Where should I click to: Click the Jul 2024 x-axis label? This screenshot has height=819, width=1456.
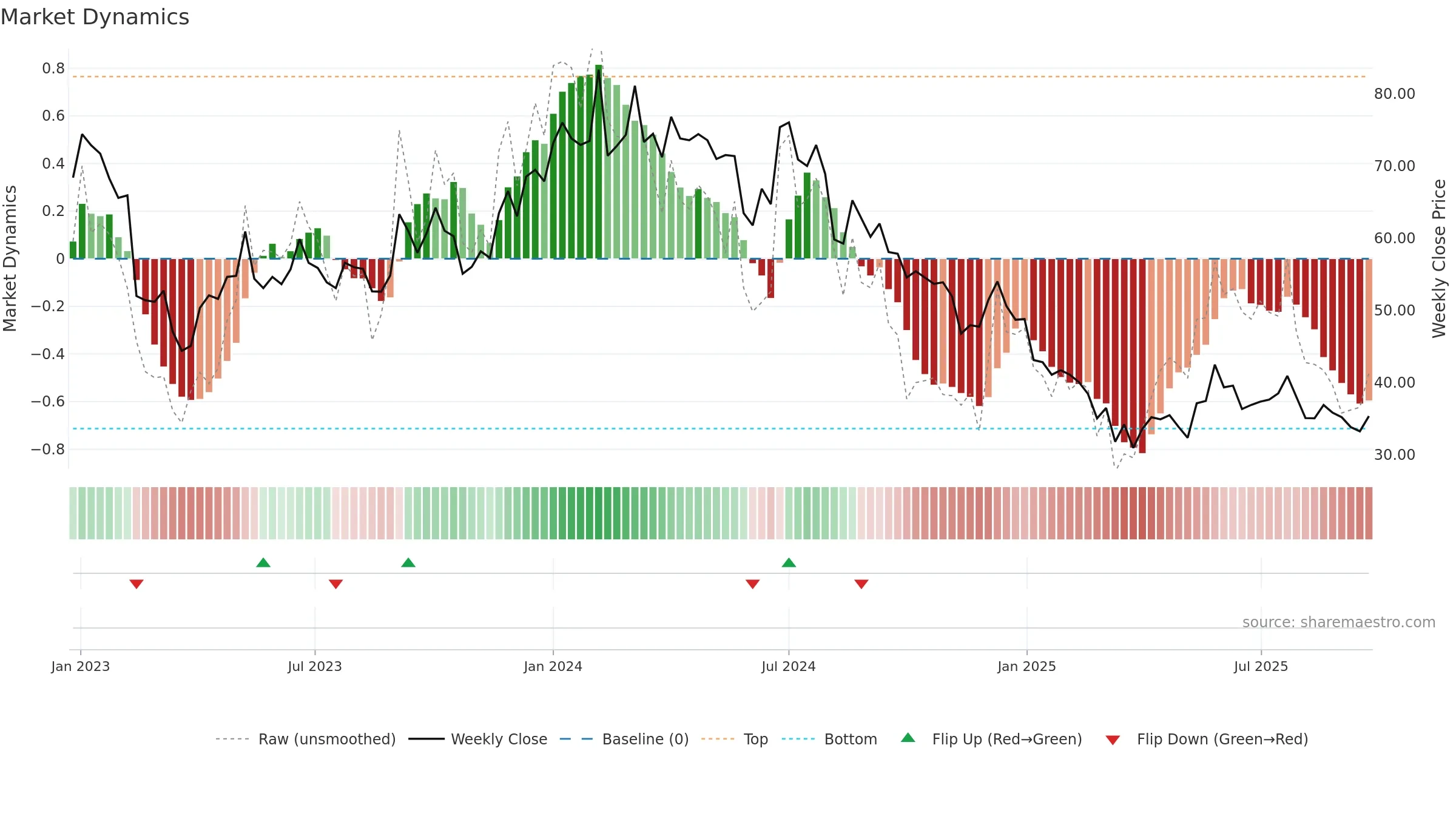click(789, 666)
